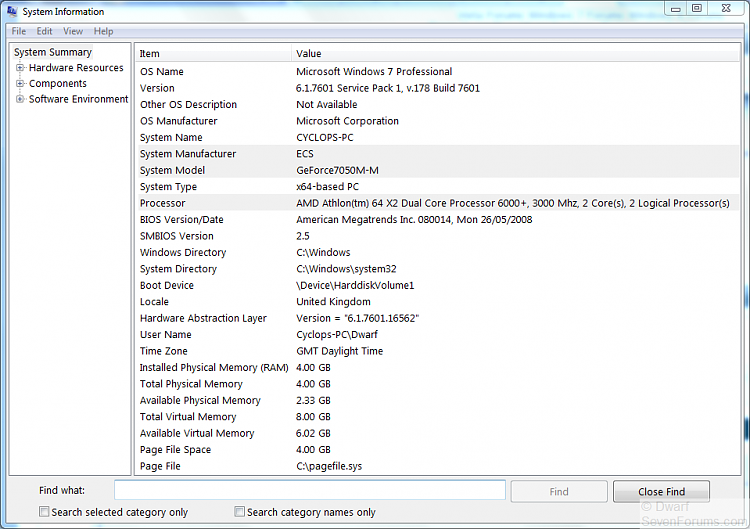The height and width of the screenshot is (529, 750).
Task: Select the SMBIOS Version row
Action: coord(438,236)
